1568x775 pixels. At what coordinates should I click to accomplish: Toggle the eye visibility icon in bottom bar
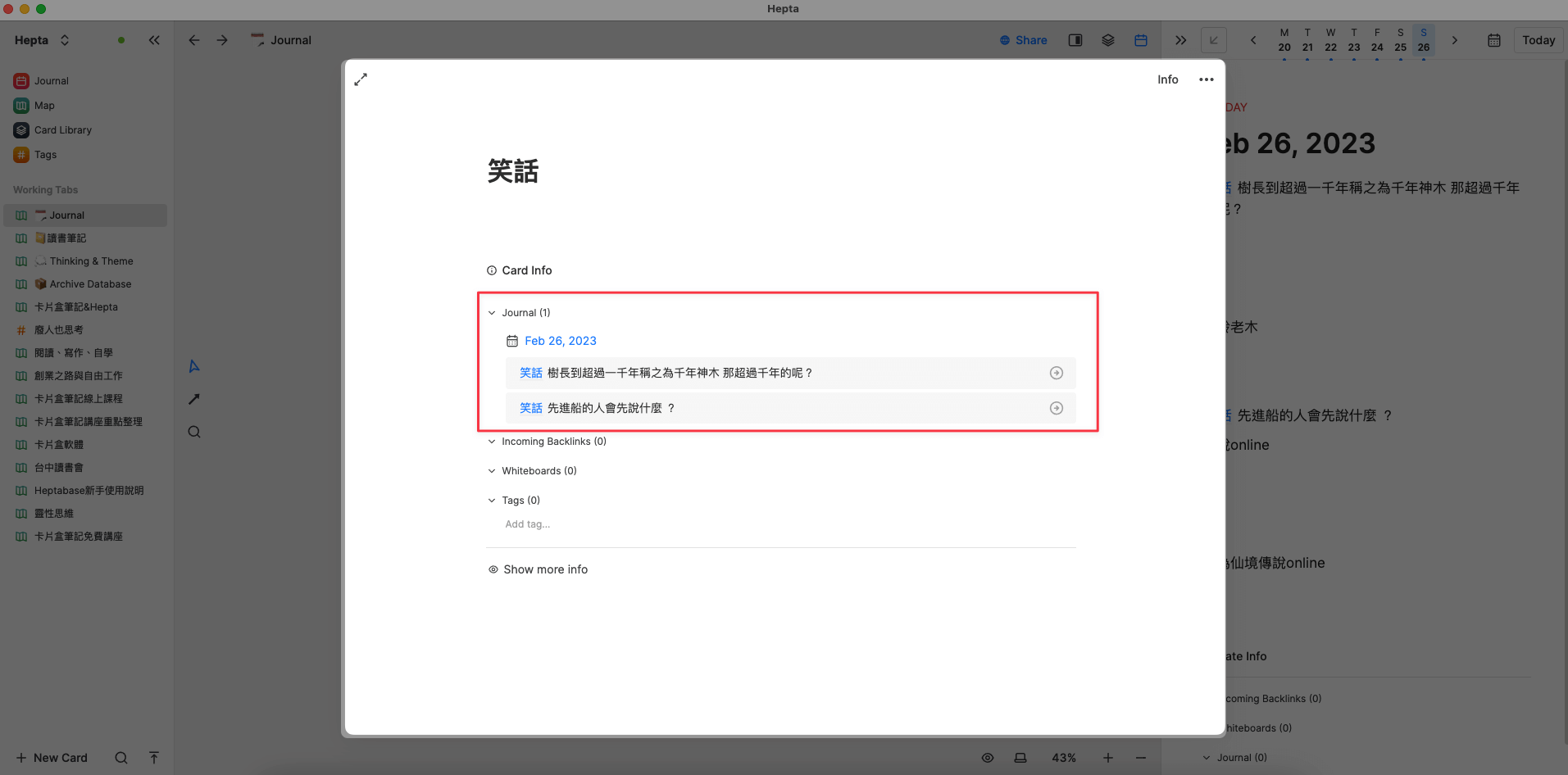point(988,758)
